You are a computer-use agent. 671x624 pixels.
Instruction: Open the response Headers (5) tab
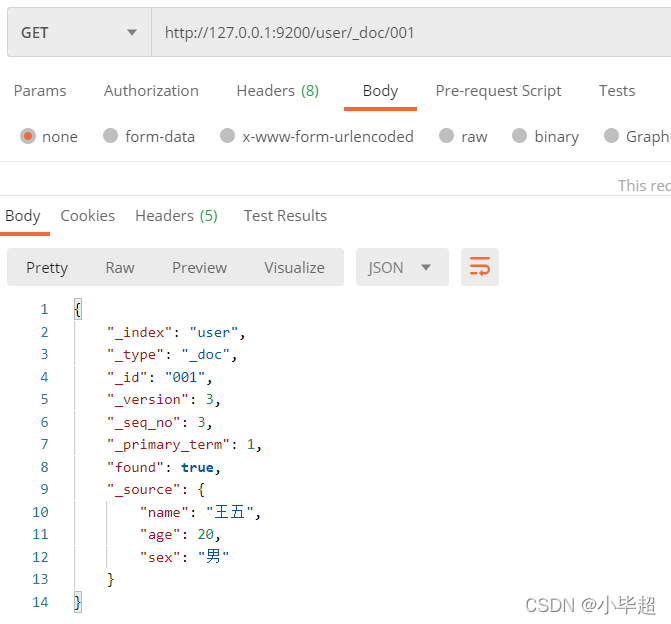[176, 216]
